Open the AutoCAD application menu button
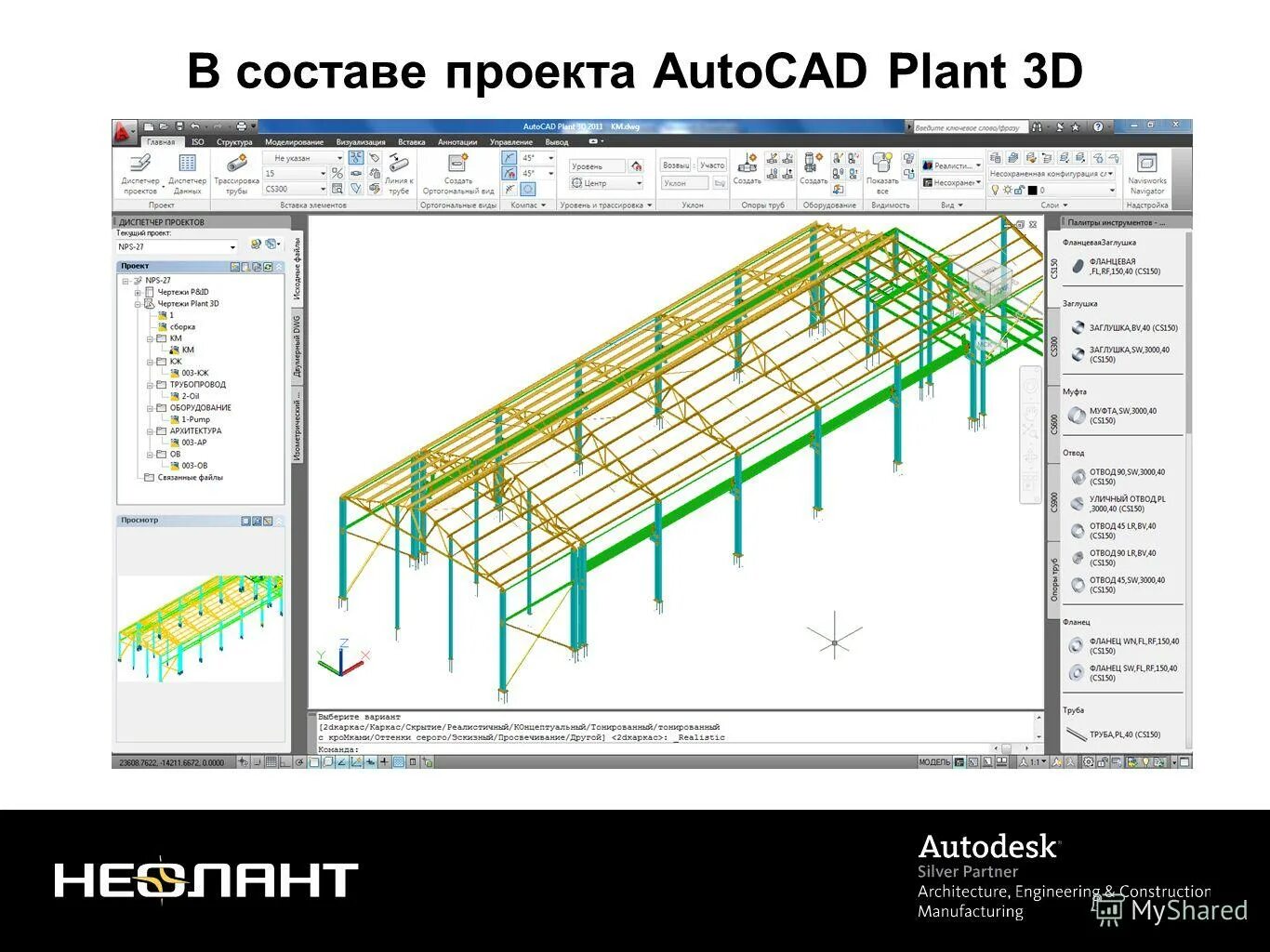The width and height of the screenshot is (1270, 952). 125,133
